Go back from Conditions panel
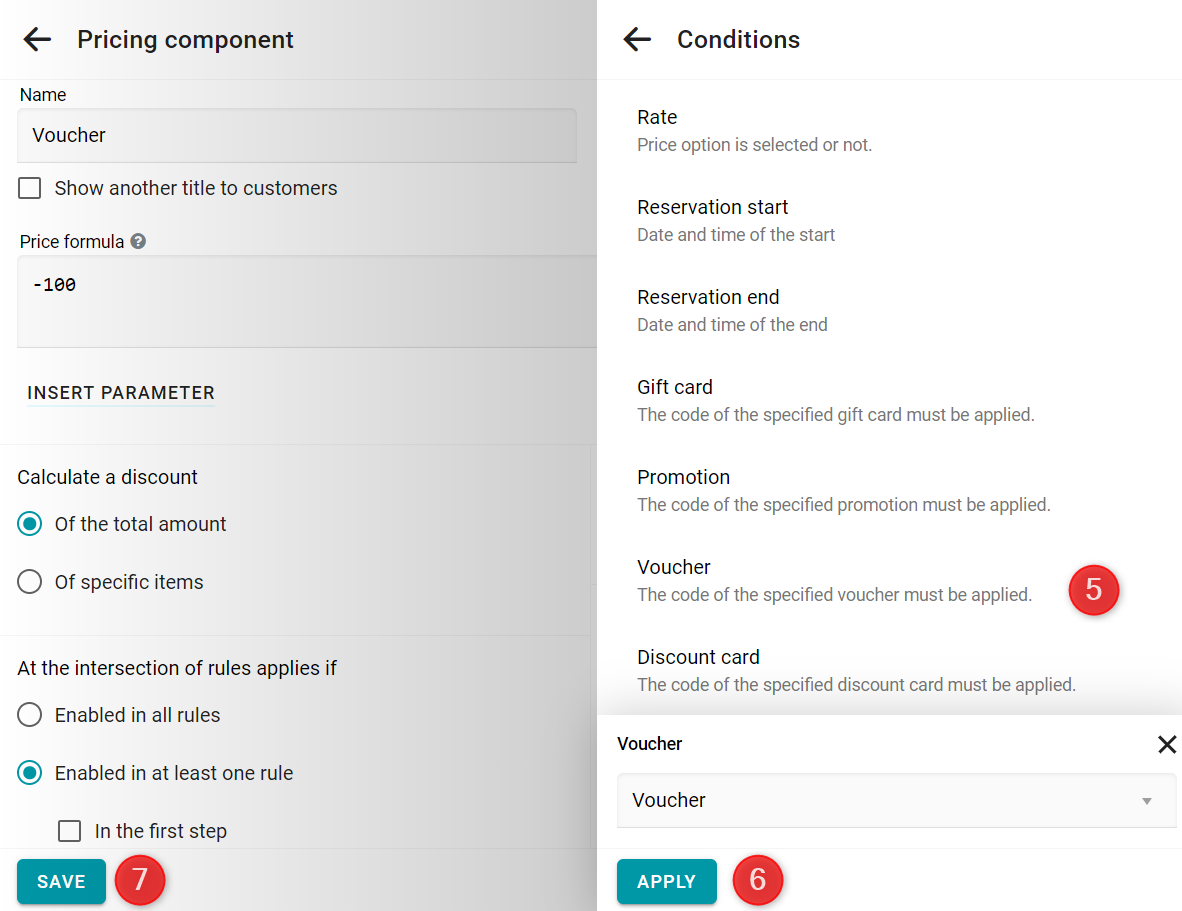Image resolution: width=1182 pixels, height=911 pixels. tap(637, 39)
